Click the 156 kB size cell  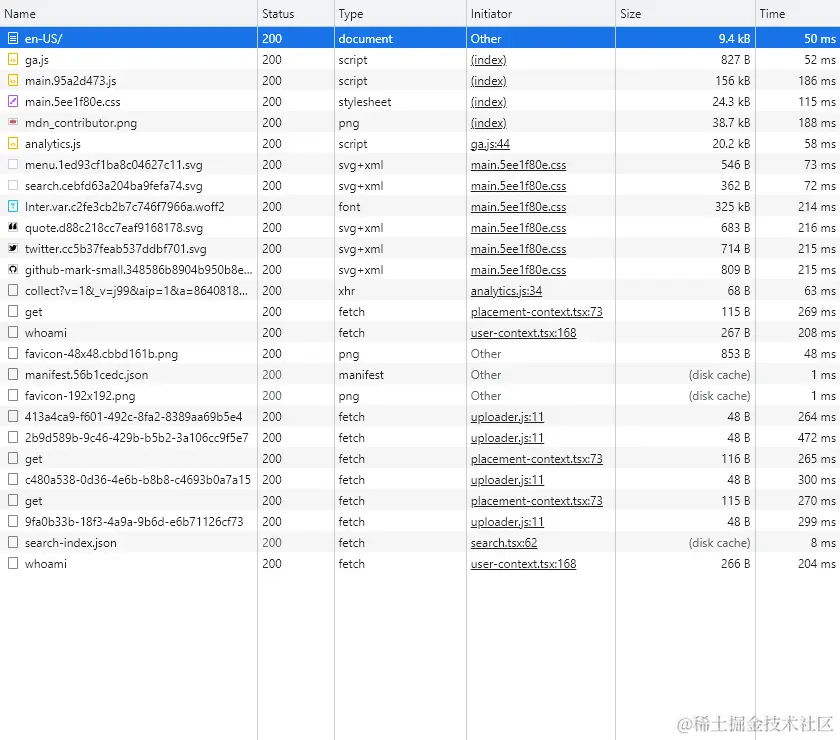click(685, 80)
